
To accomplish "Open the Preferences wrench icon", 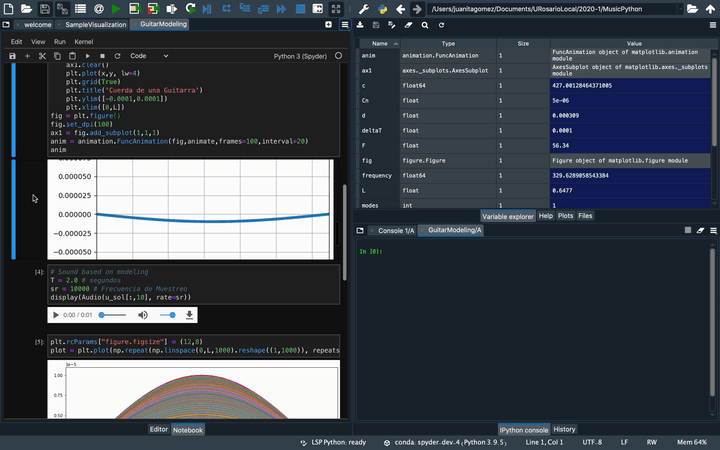I will (x=362, y=8).
